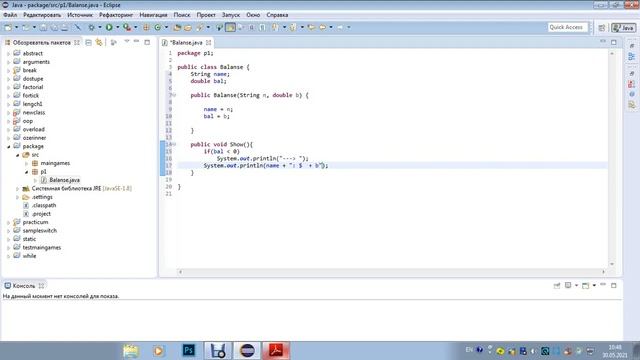
Task: Select the overload project
Action: [33, 129]
